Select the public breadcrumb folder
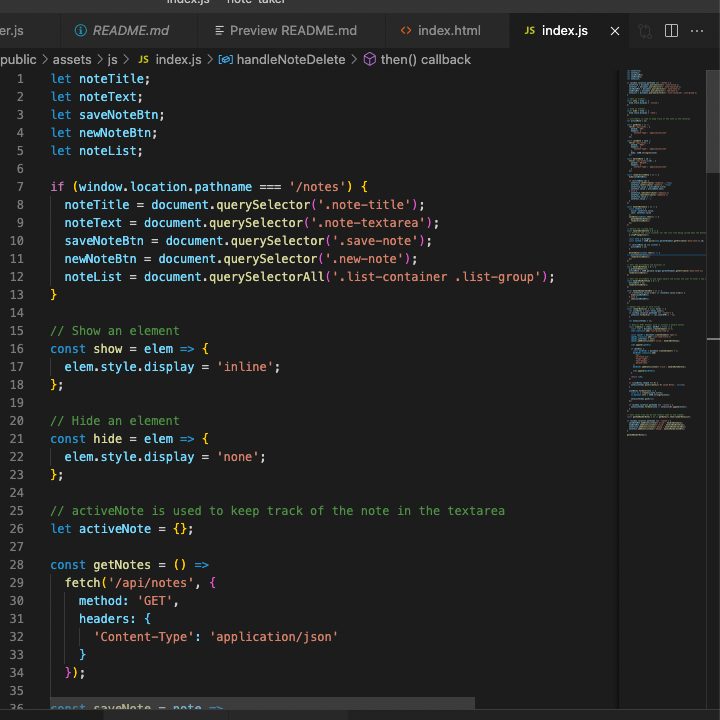The width and height of the screenshot is (720, 720). coord(18,60)
